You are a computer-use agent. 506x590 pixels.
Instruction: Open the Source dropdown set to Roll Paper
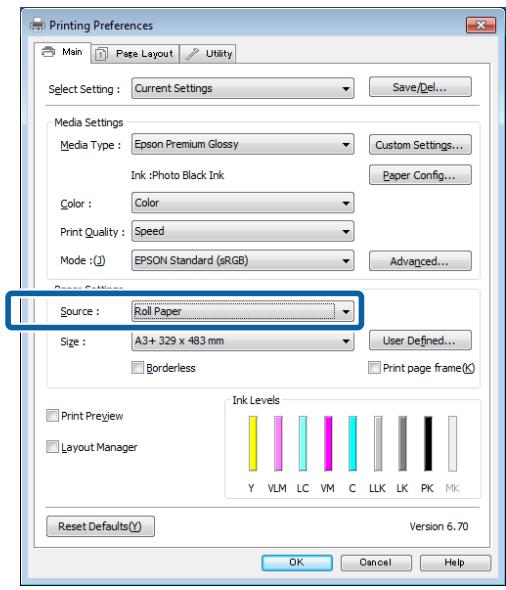243,312
